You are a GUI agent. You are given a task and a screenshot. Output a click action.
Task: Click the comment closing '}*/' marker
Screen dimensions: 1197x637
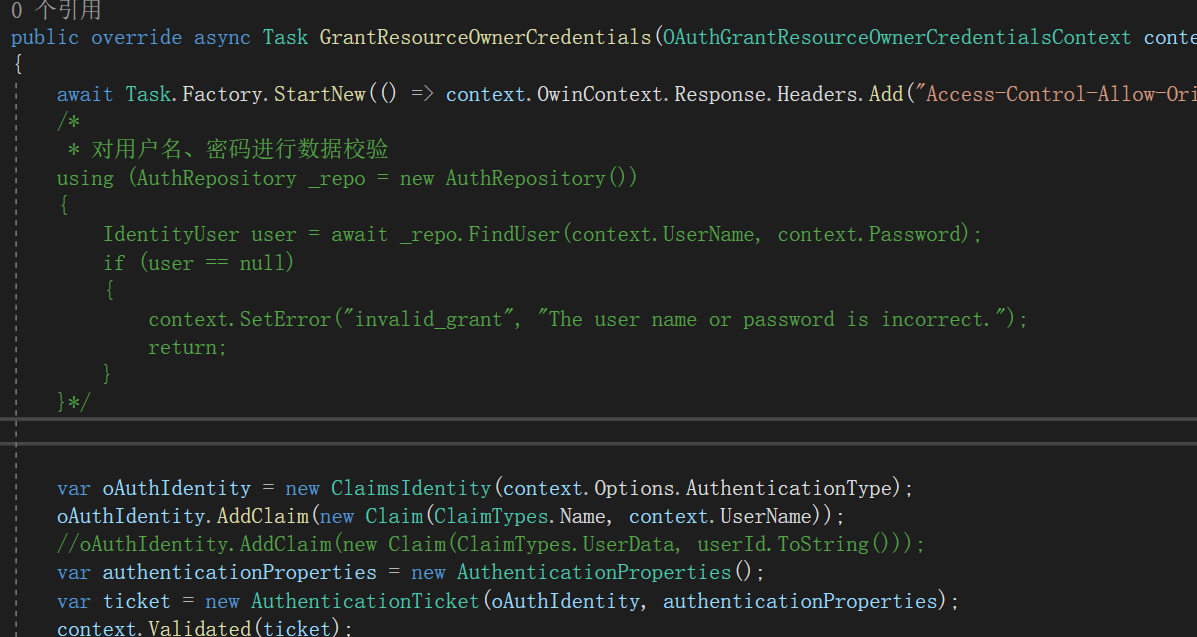coord(73,401)
